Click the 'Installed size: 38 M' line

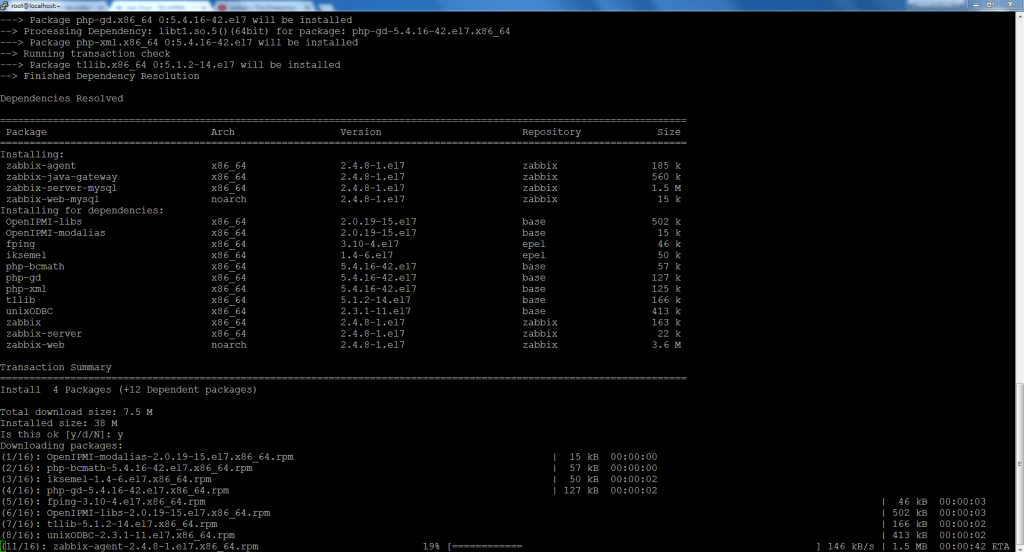[x=59, y=423]
